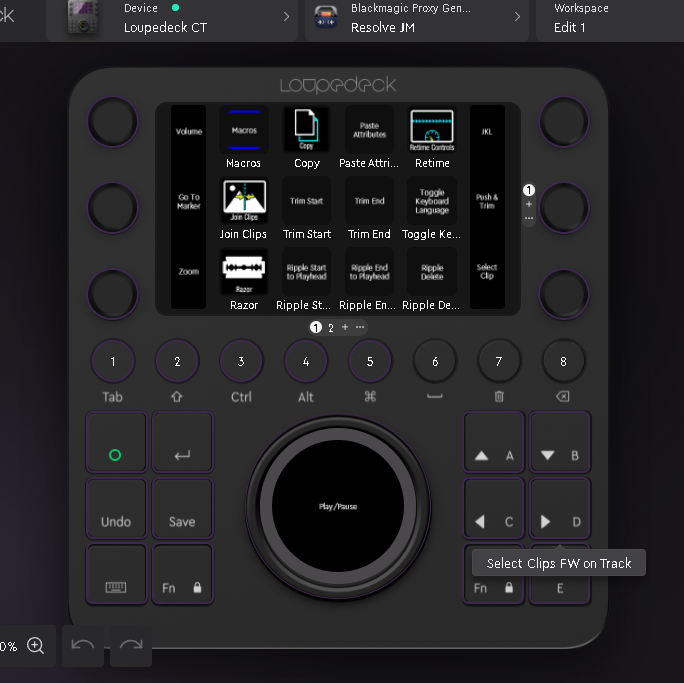This screenshot has height=683, width=684.
Task: Select the Trim End touch button
Action: (x=369, y=201)
